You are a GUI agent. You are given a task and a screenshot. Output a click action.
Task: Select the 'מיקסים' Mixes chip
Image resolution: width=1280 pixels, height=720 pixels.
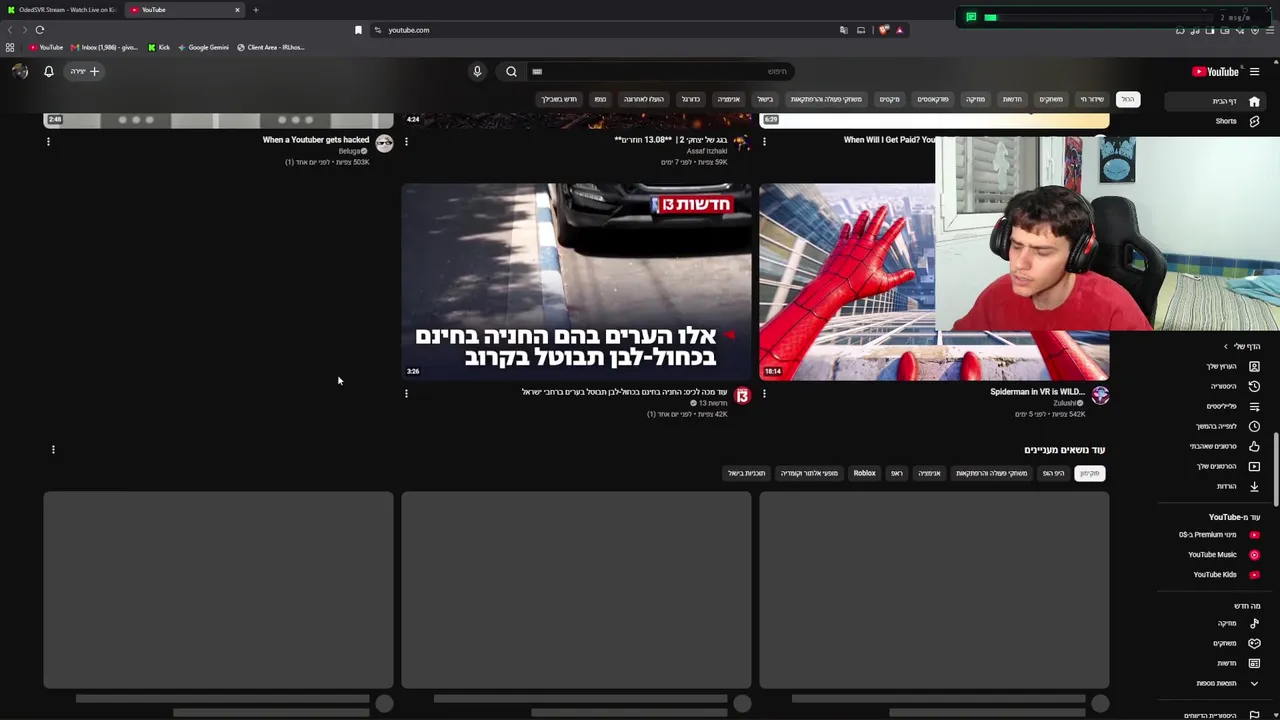(x=889, y=99)
